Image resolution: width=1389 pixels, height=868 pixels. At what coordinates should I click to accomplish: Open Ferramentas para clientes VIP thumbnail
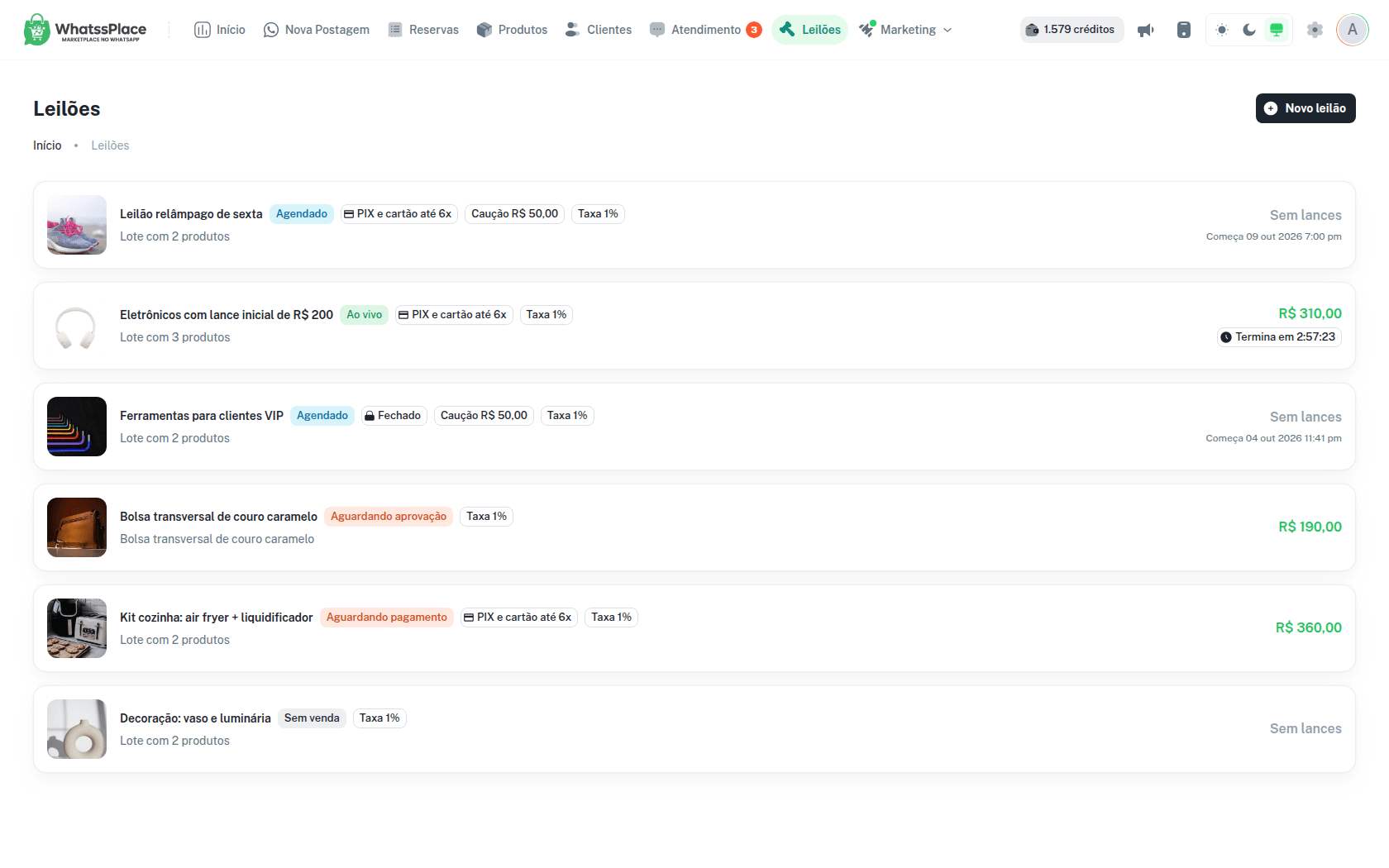[77, 427]
